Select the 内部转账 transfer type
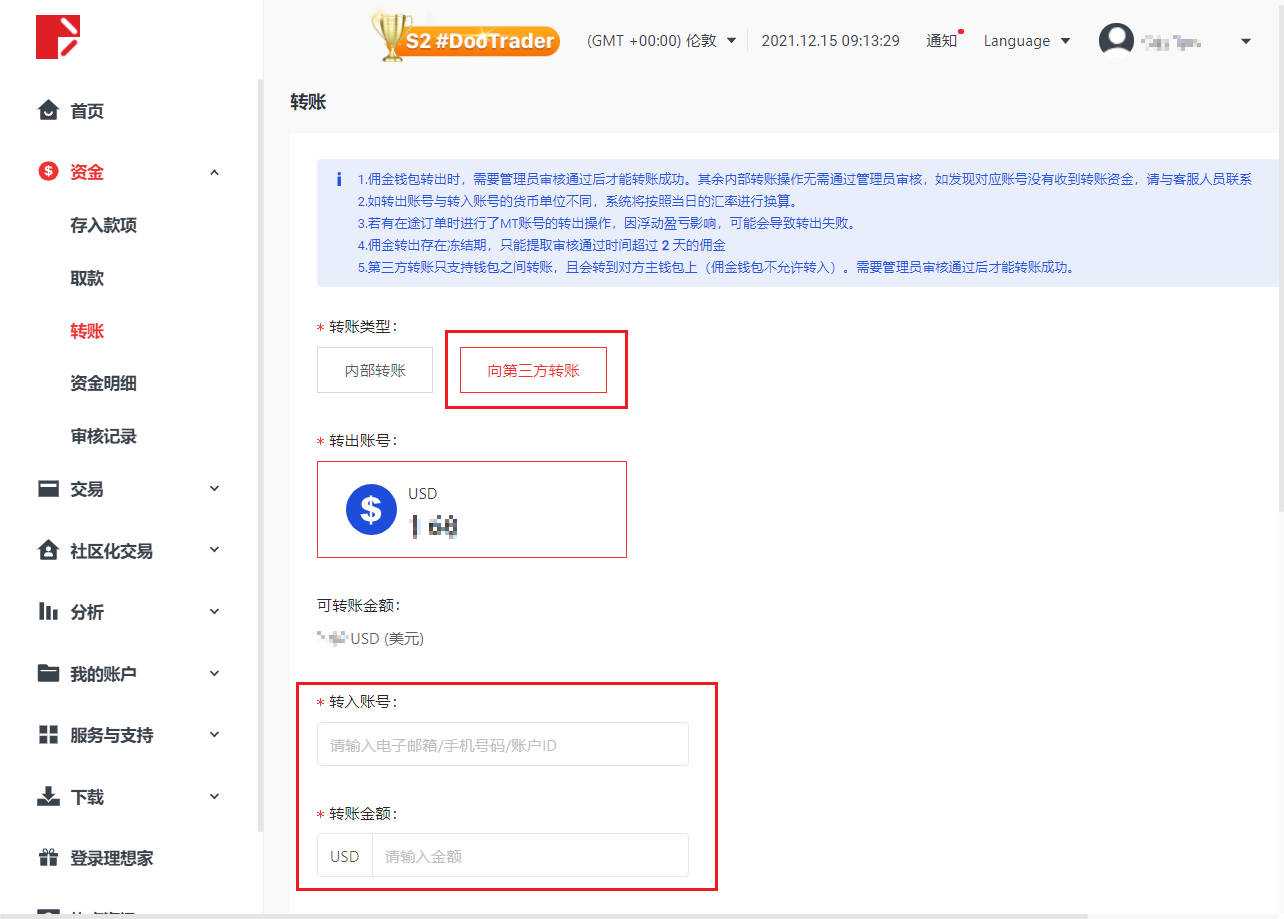Viewport: 1284px width, 919px height. click(x=374, y=369)
